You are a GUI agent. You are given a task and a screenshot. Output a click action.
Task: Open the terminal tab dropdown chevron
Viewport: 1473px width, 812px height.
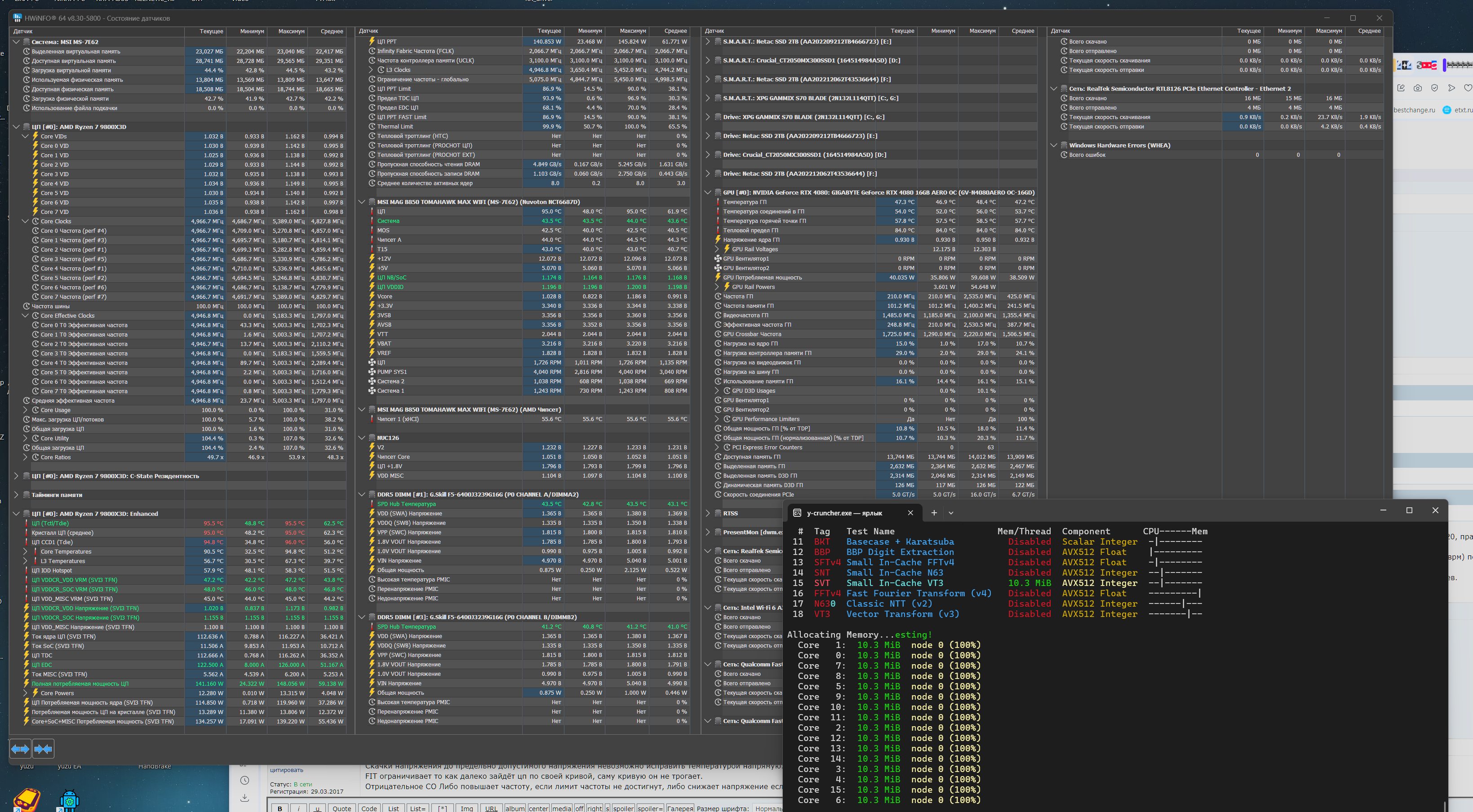tap(951, 513)
